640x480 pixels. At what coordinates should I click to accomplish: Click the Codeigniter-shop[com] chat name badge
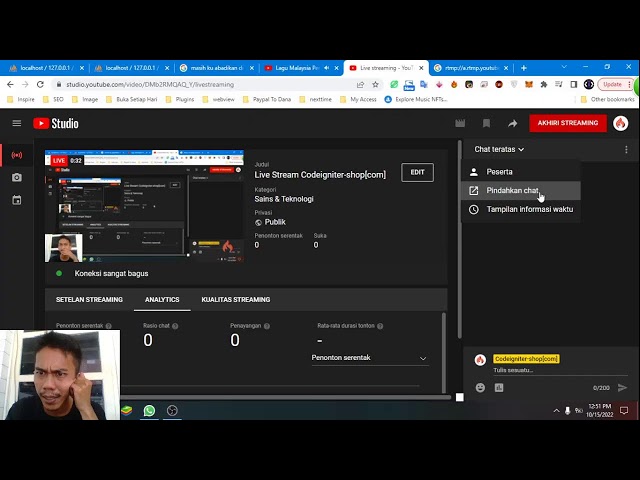[526, 359]
